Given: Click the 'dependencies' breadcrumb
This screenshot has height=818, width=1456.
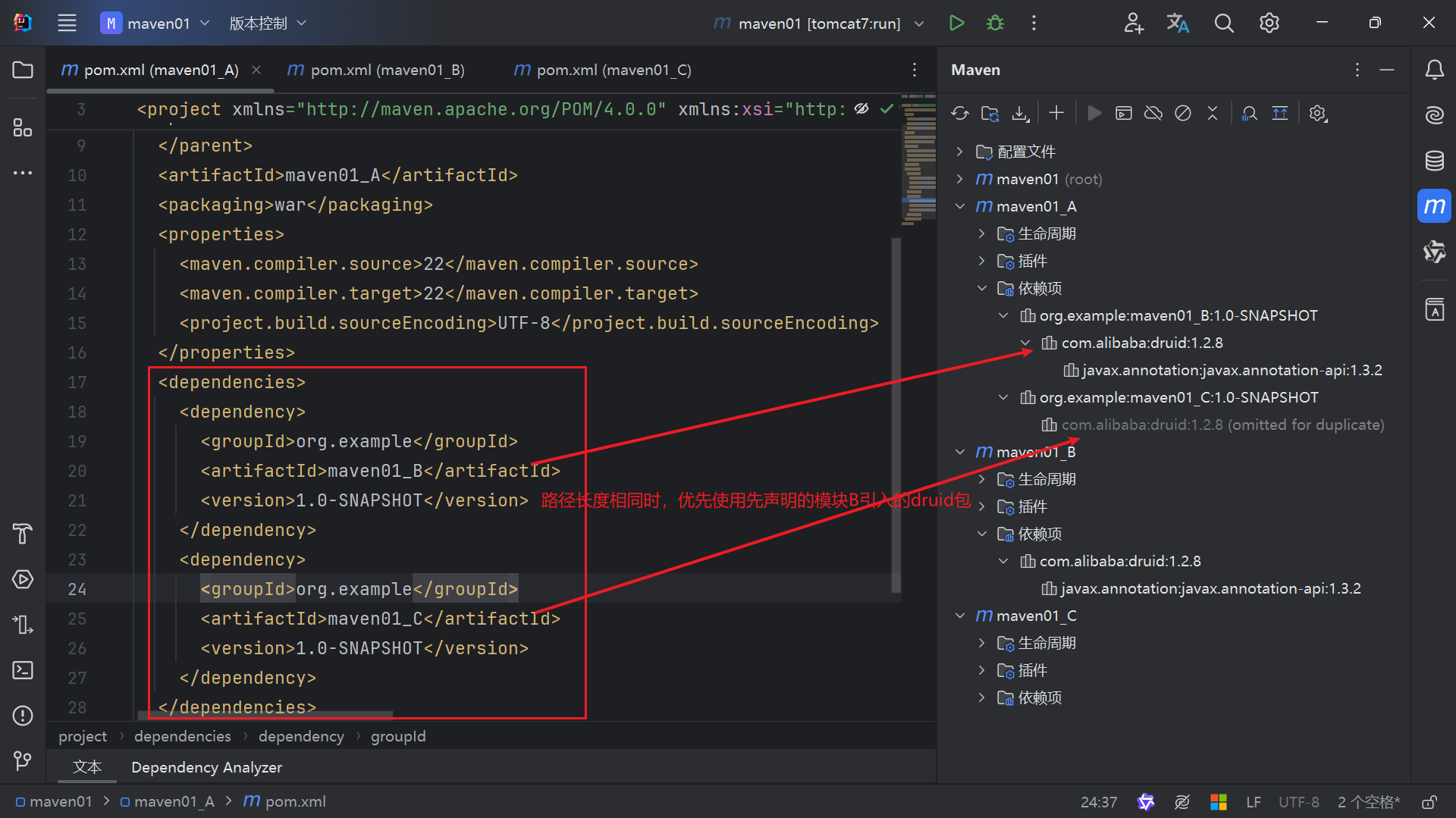Looking at the screenshot, I should tap(183, 736).
